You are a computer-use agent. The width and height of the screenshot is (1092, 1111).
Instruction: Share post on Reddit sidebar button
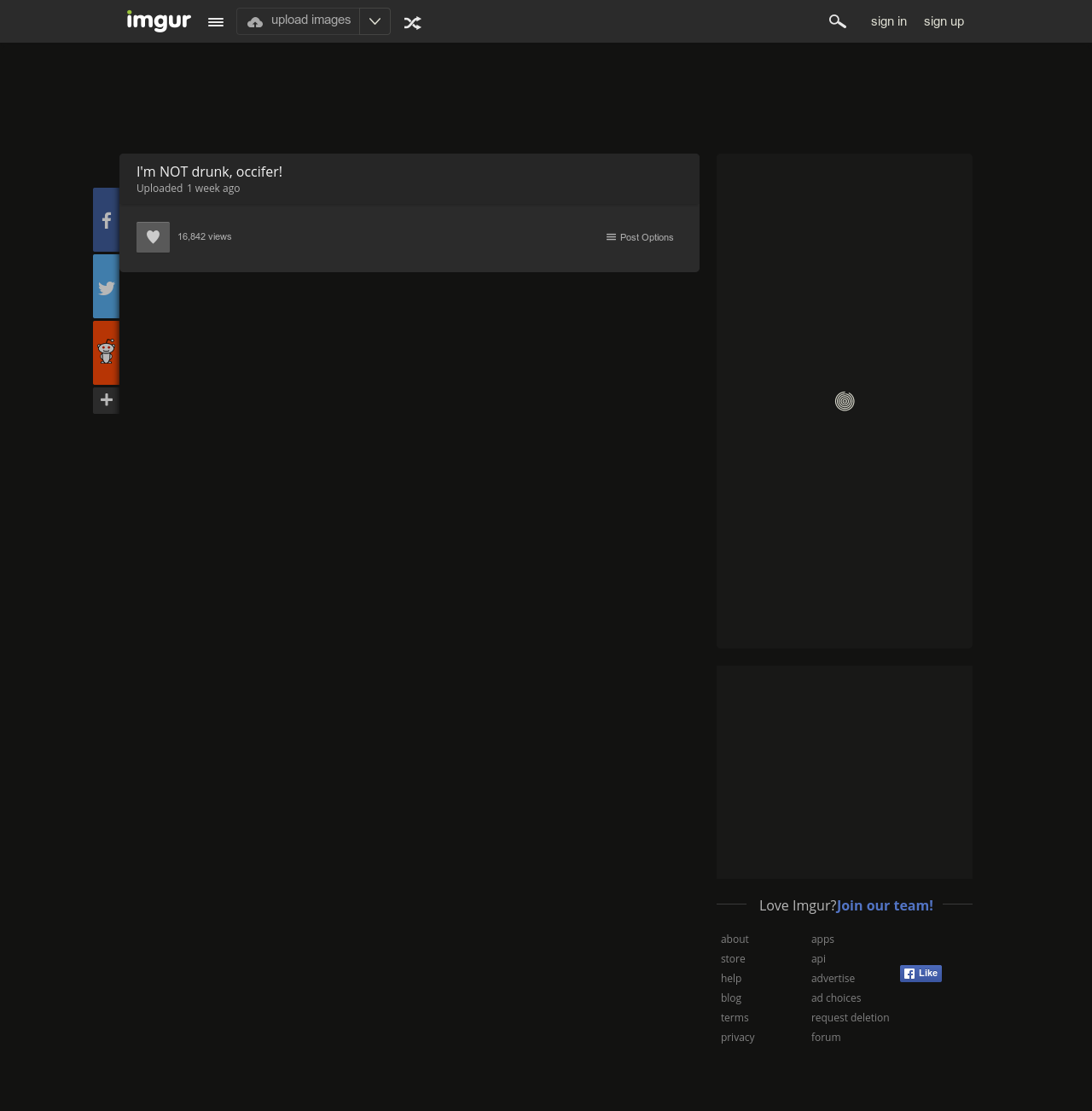click(106, 352)
